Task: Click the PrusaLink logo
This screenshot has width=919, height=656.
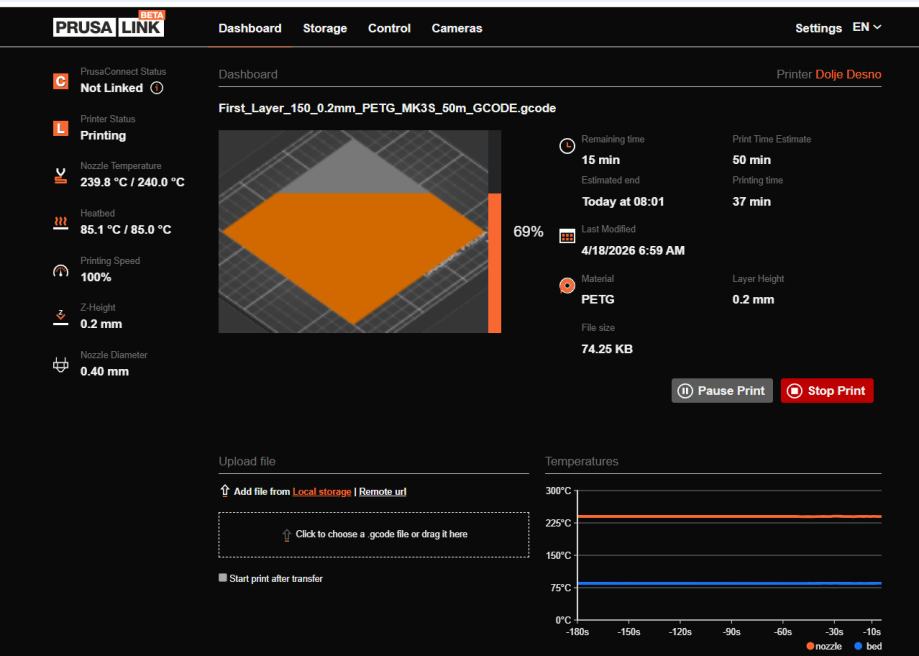Action: click(110, 27)
